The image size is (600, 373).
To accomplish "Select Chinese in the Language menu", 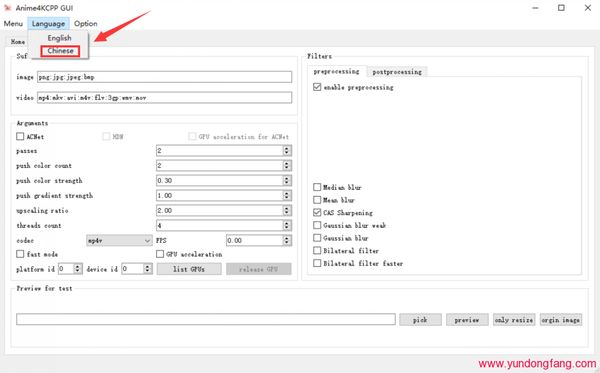I will (60, 50).
